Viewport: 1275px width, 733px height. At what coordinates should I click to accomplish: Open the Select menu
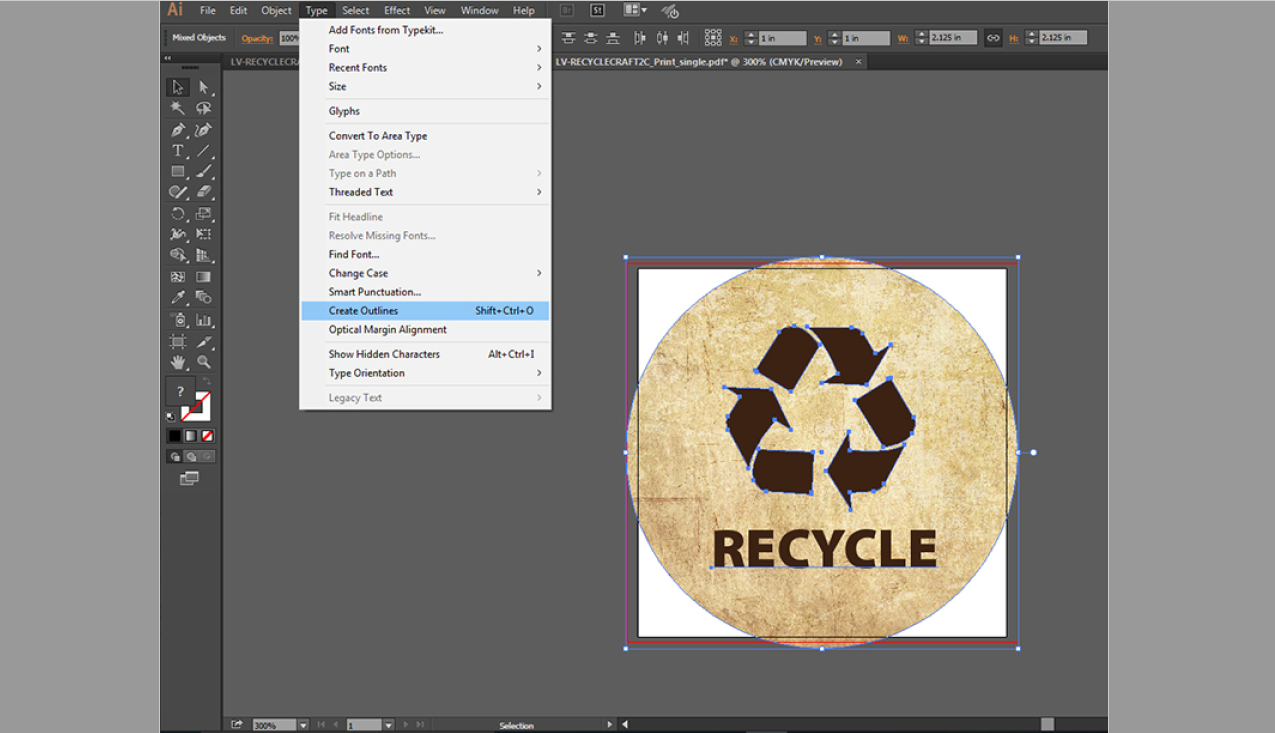[x=355, y=10]
